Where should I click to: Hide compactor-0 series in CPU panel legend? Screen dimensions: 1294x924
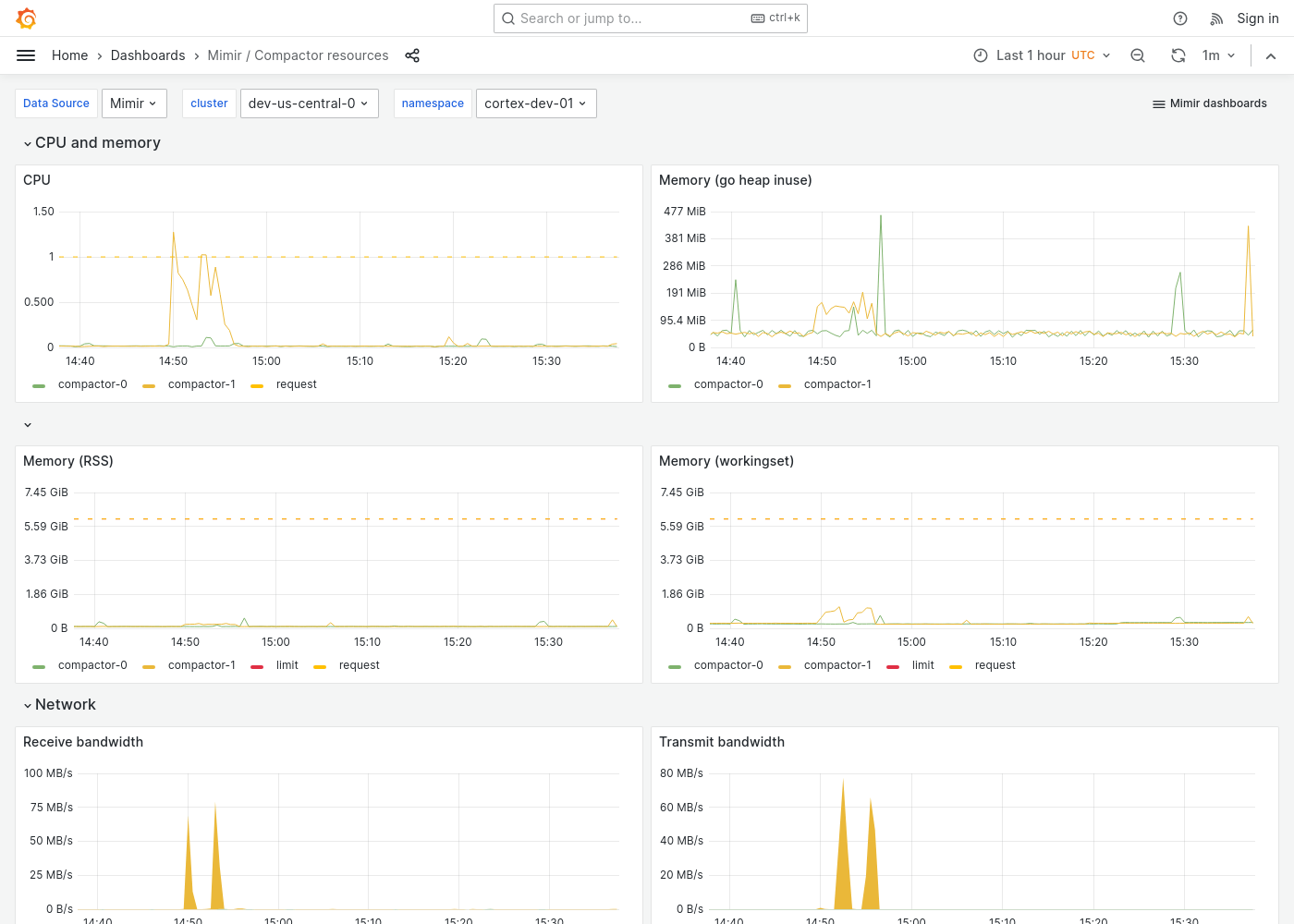tap(92, 384)
